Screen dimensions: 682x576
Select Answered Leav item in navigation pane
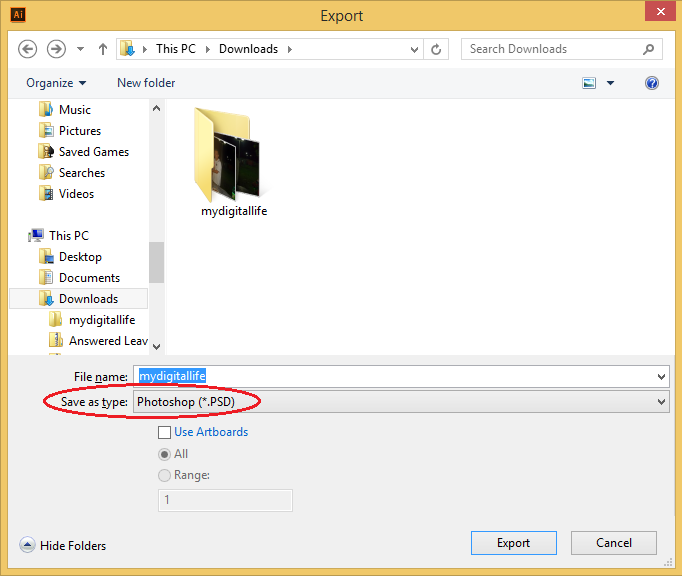[108, 341]
